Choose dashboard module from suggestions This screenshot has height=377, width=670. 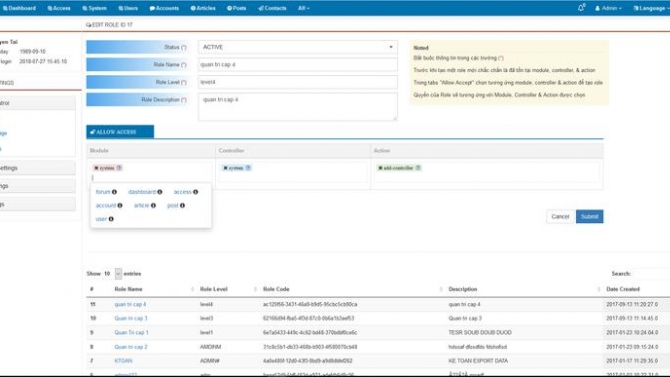click(142, 192)
